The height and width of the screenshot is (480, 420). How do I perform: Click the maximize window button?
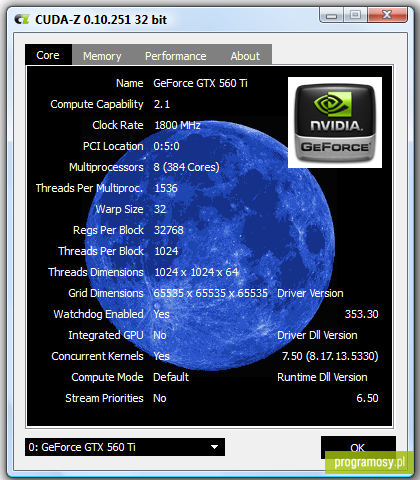point(355,15)
